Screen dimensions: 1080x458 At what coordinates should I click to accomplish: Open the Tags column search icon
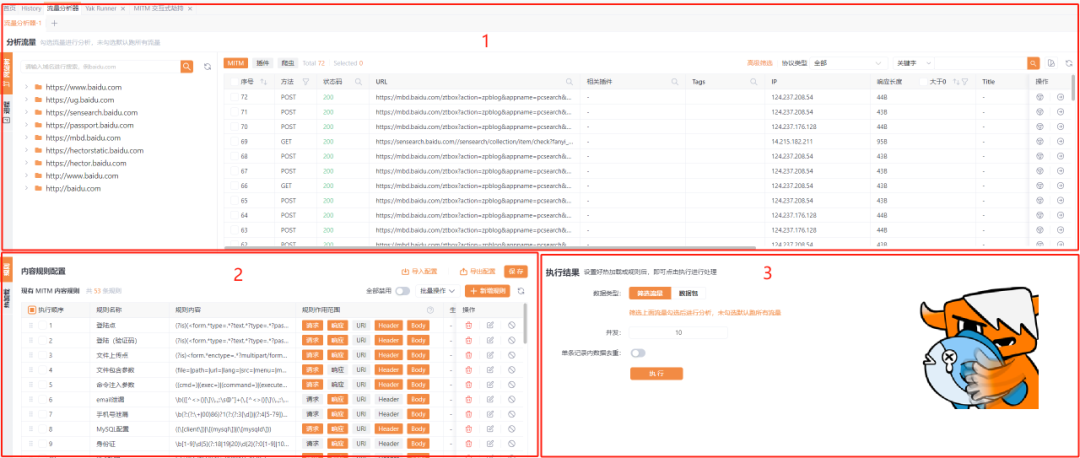[x=756, y=82]
